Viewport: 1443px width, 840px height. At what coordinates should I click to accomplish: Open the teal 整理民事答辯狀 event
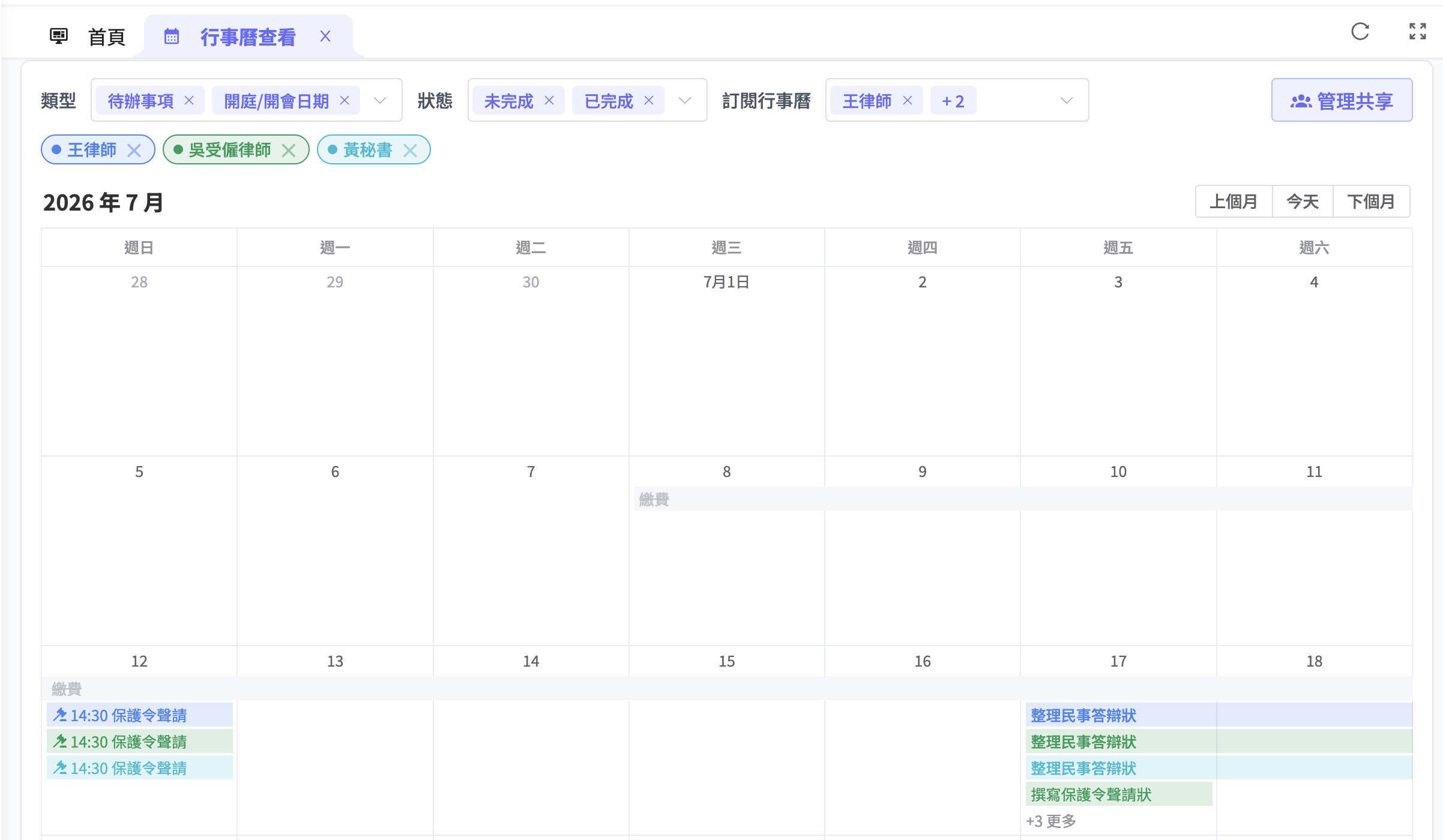tap(1219, 767)
